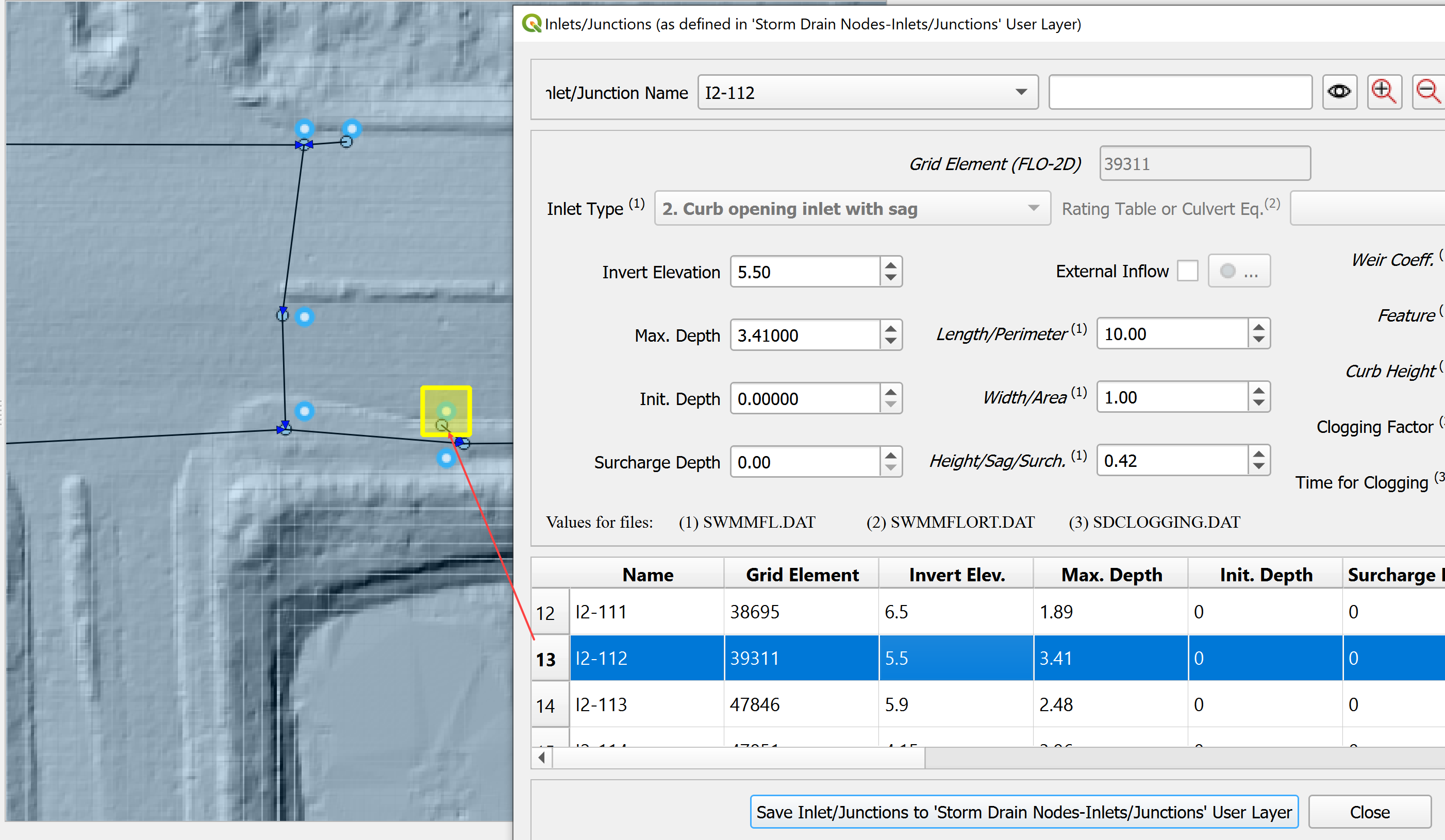Decrease the Max. Depth value with down arrow

click(890, 341)
